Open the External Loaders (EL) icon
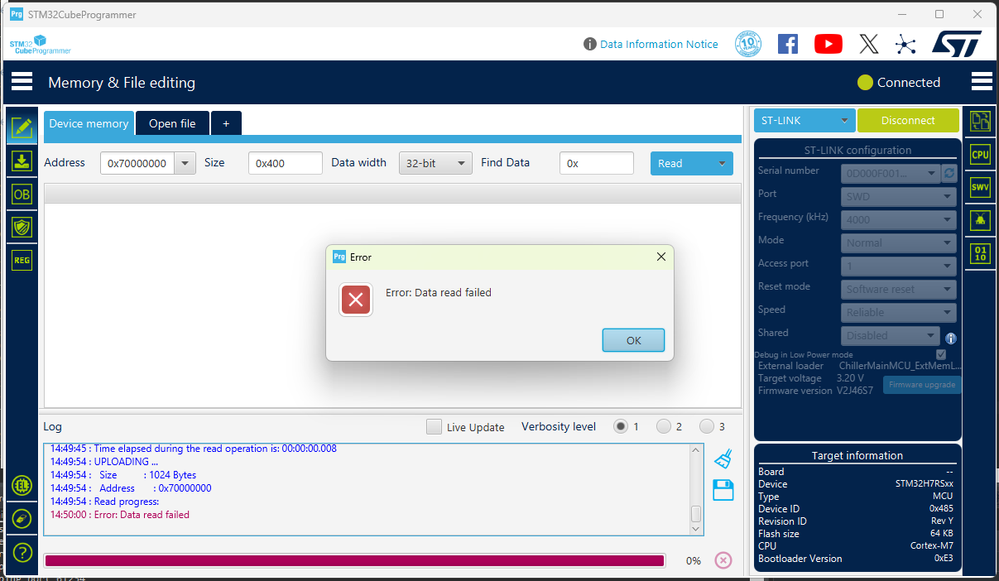Image resolution: width=999 pixels, height=581 pixels. [x=22, y=485]
